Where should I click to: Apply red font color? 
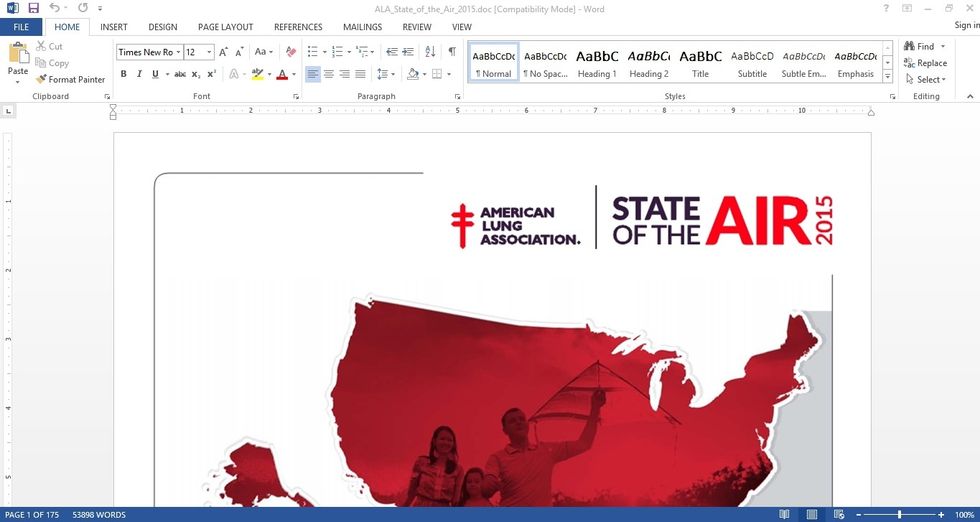[282, 74]
